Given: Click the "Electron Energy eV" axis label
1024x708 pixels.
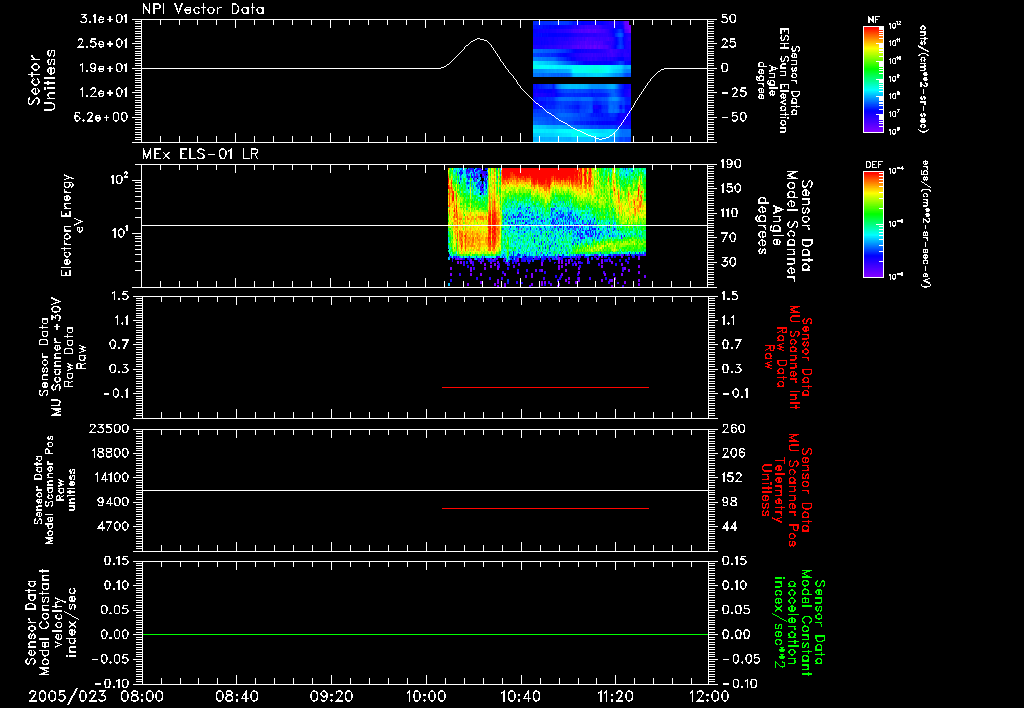Looking at the screenshot, I should point(74,225).
